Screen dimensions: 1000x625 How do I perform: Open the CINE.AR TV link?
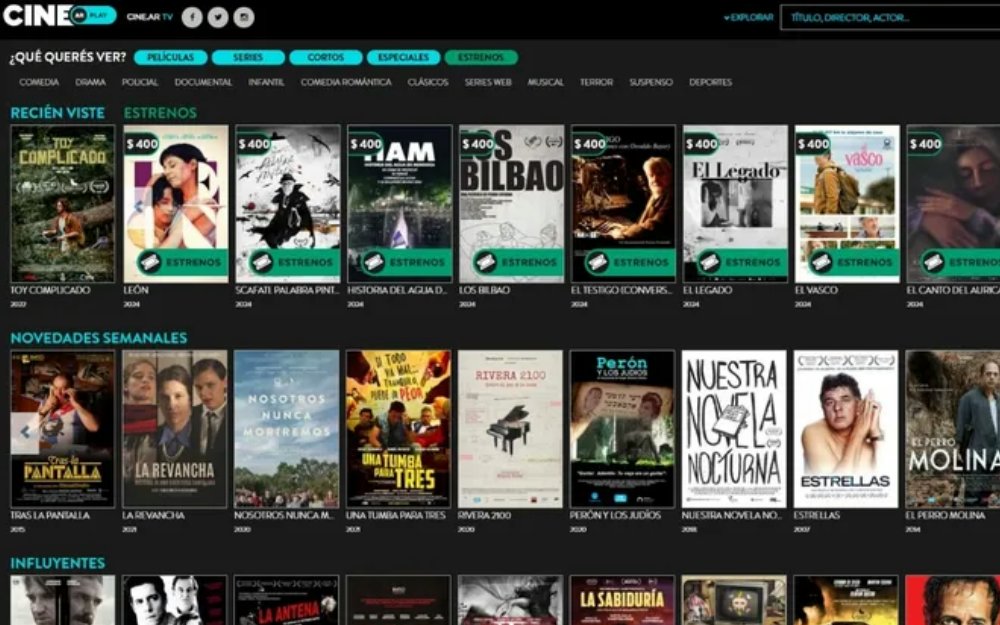(x=150, y=17)
